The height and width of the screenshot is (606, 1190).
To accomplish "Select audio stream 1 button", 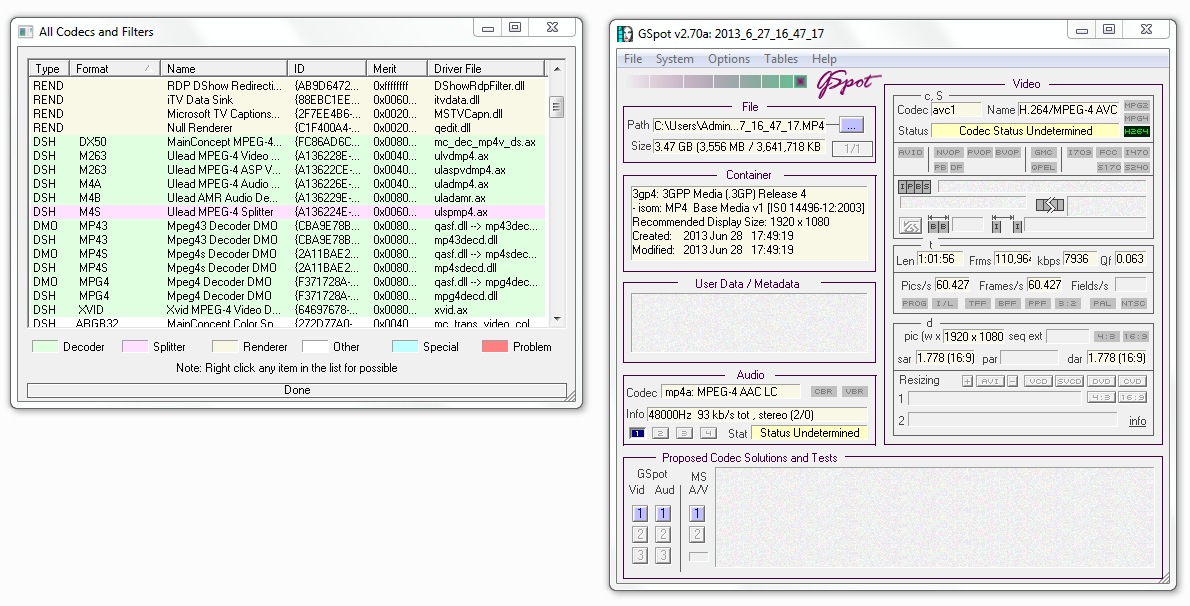I will (637, 433).
